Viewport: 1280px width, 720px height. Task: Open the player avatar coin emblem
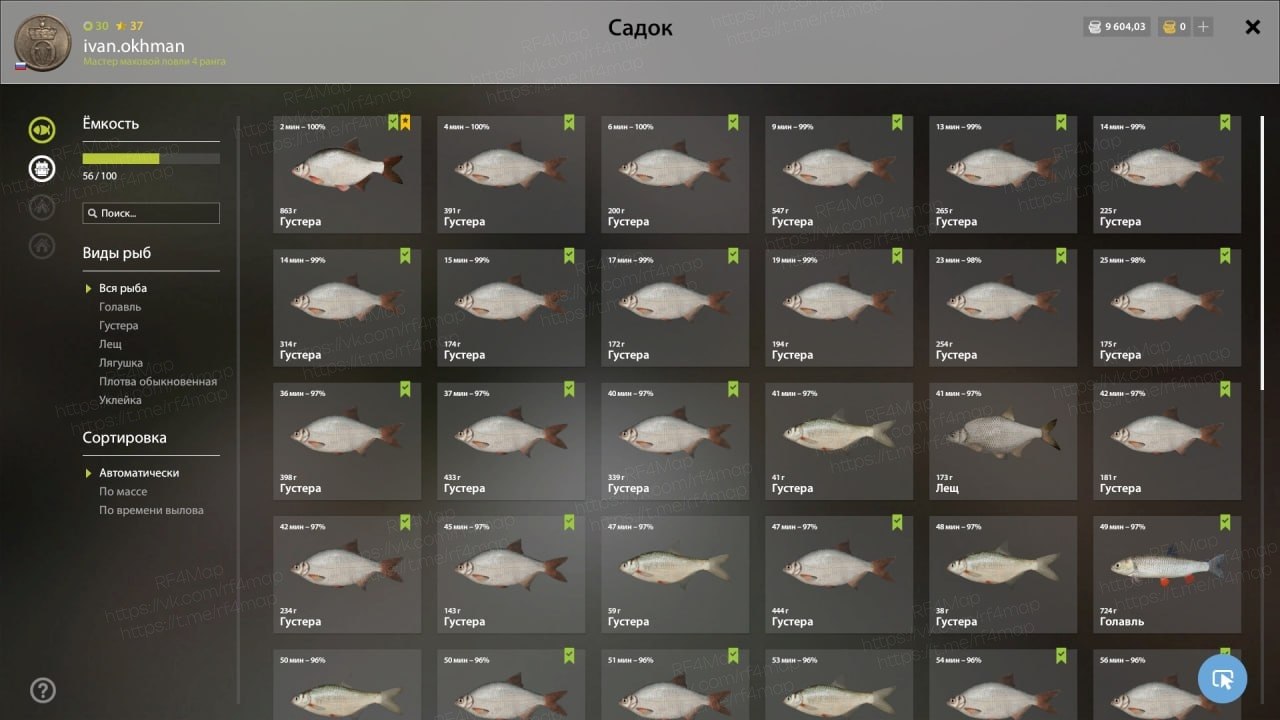(43, 43)
